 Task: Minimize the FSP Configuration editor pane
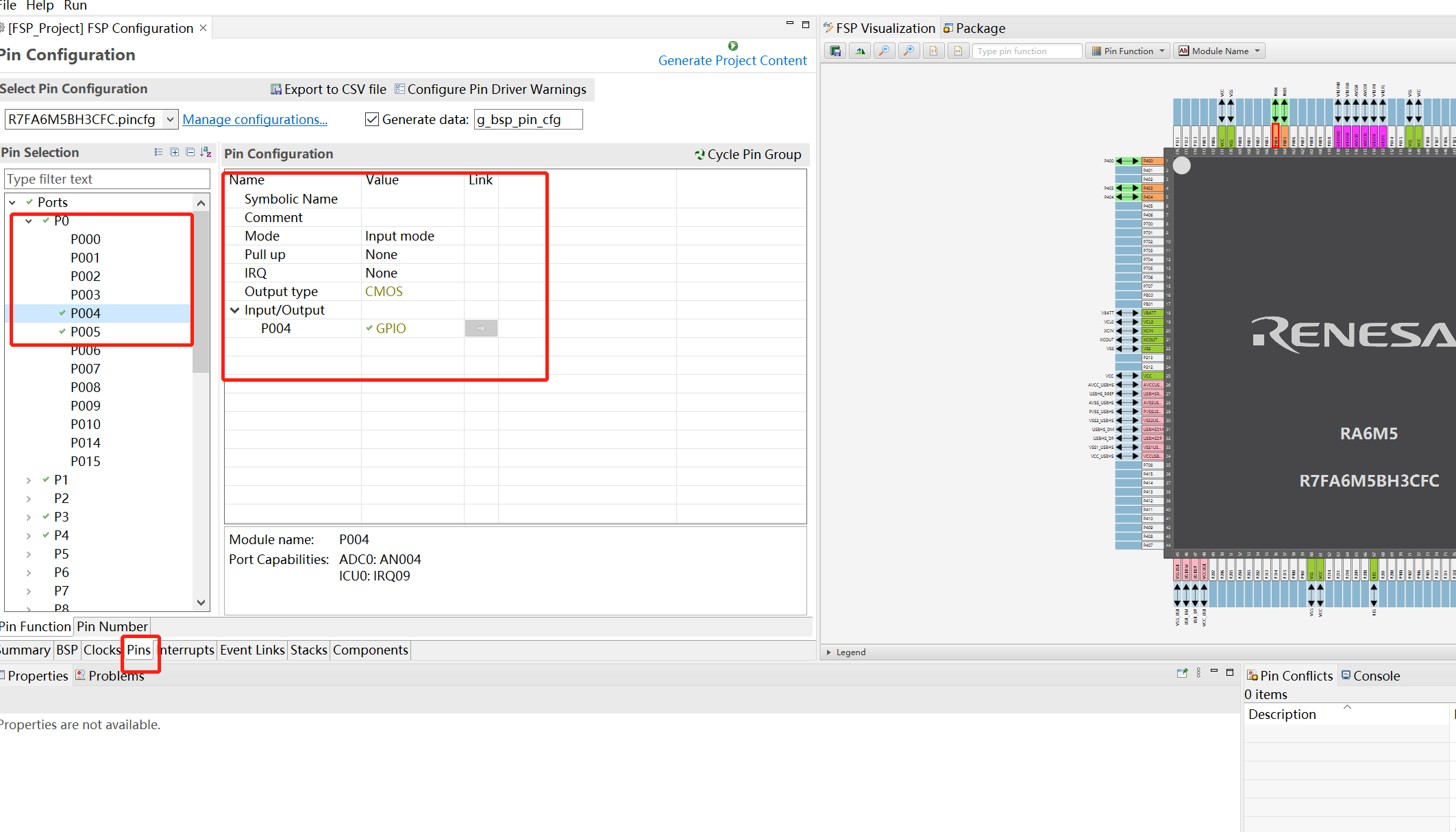[789, 24]
